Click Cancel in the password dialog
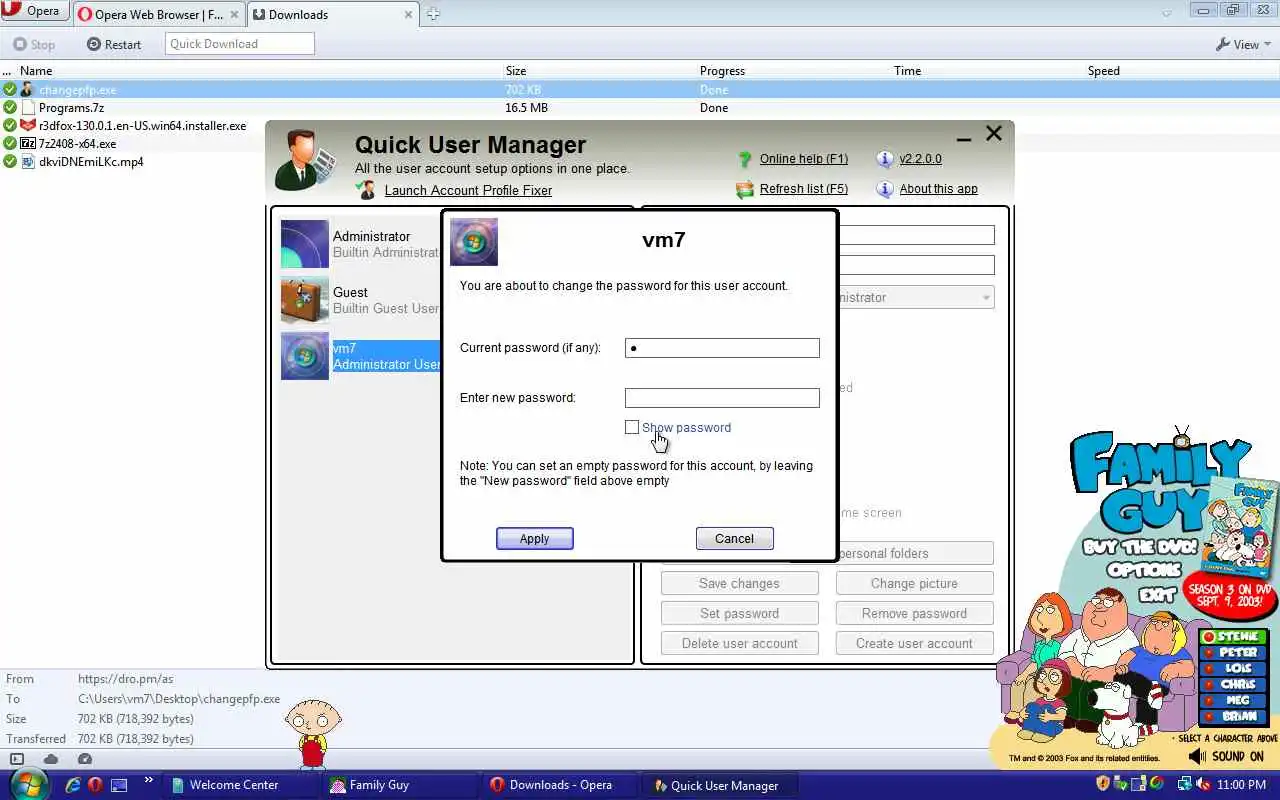Screen dimensions: 1280x800 [734, 538]
